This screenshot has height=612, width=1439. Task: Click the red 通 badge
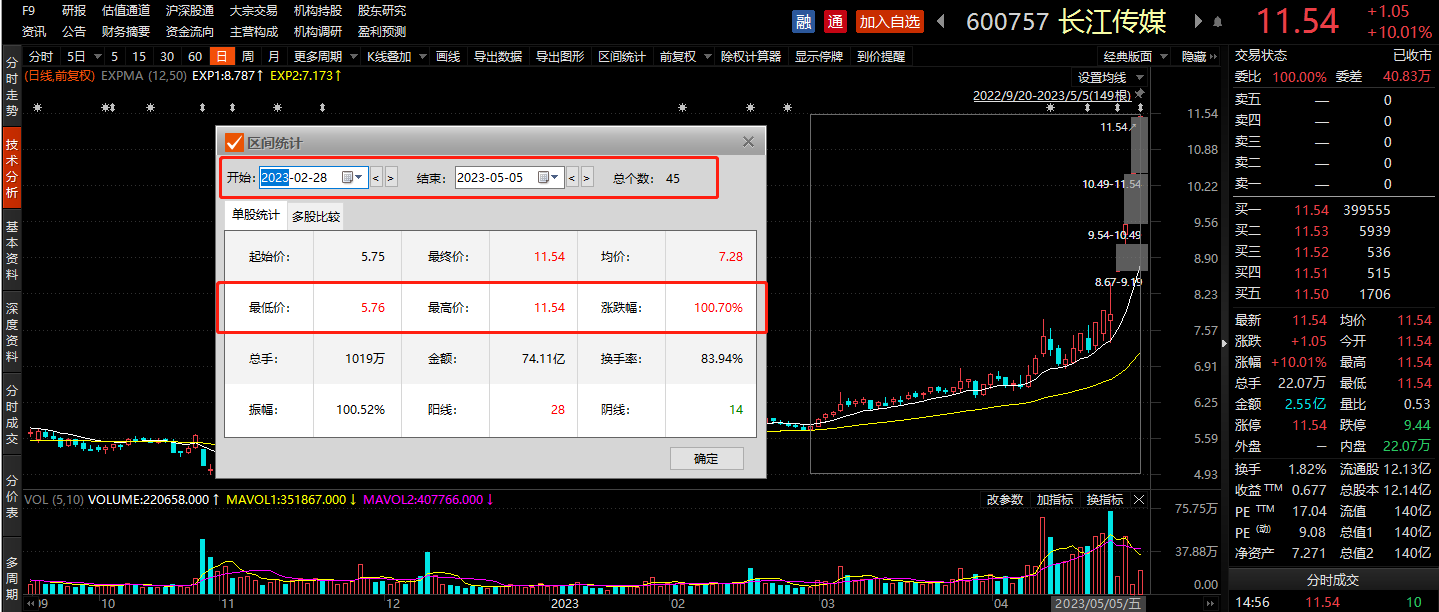pos(836,21)
